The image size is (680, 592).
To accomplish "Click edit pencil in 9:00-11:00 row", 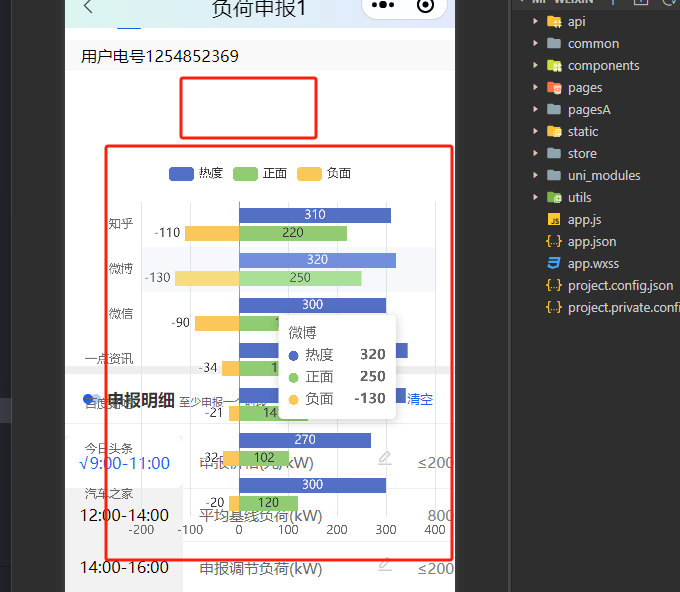I will (385, 458).
